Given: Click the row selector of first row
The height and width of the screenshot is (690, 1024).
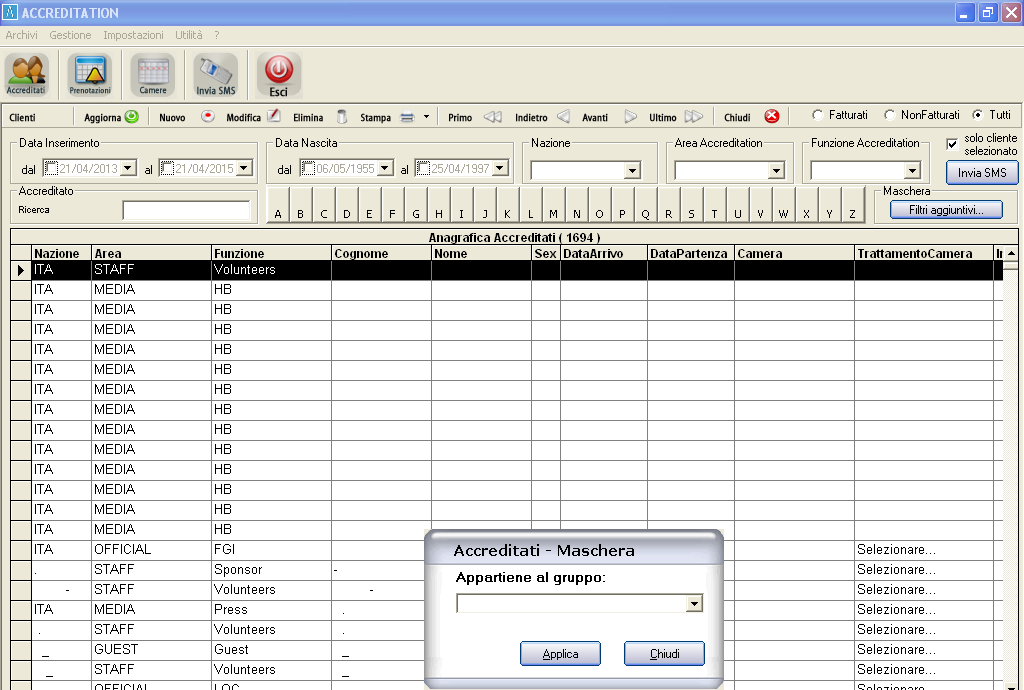Looking at the screenshot, I should point(21,270).
